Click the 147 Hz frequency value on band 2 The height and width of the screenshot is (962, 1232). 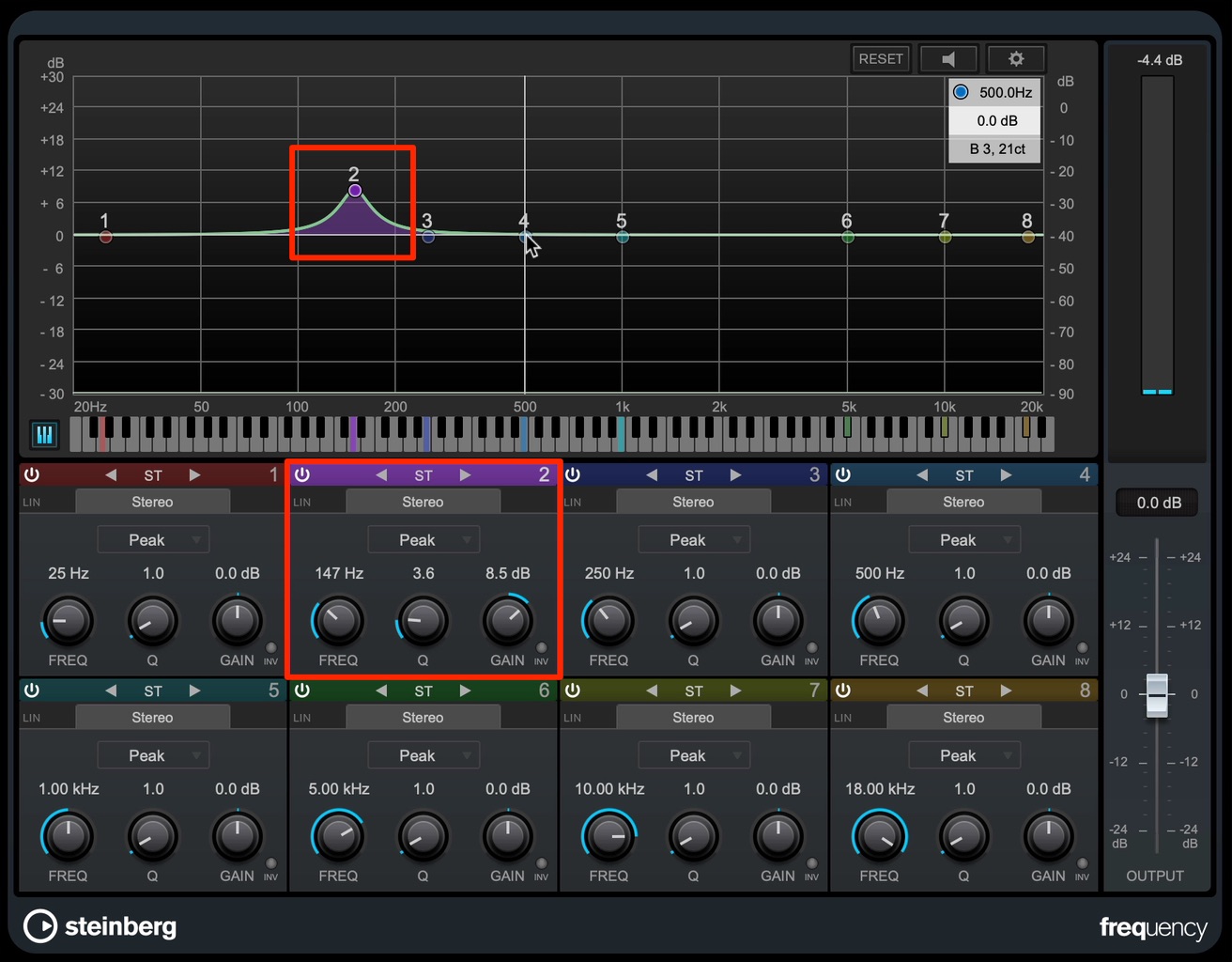pyautogui.click(x=339, y=573)
